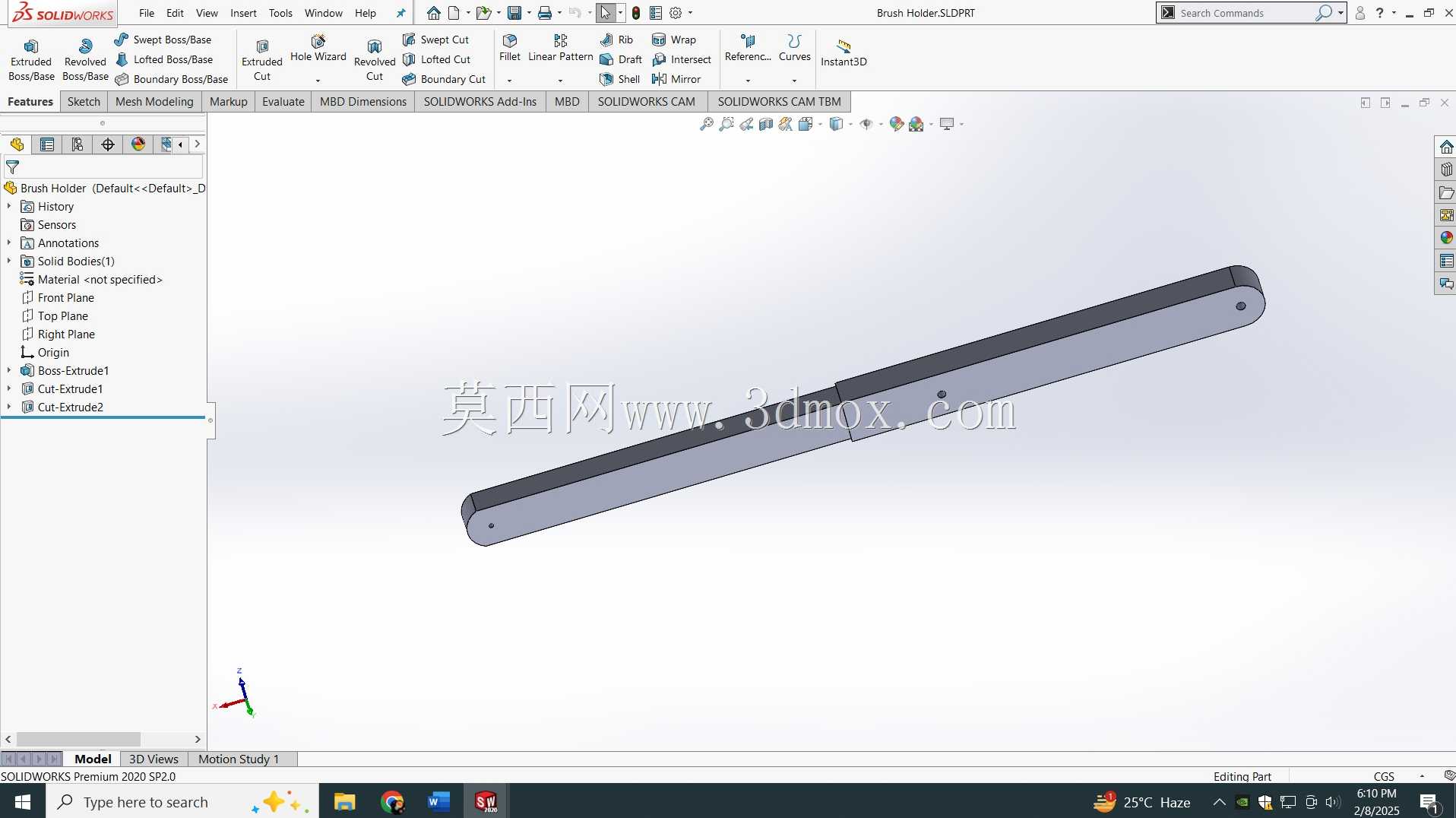This screenshot has height=818, width=1456.
Task: Expand the History tree node
Action: [x=9, y=206]
